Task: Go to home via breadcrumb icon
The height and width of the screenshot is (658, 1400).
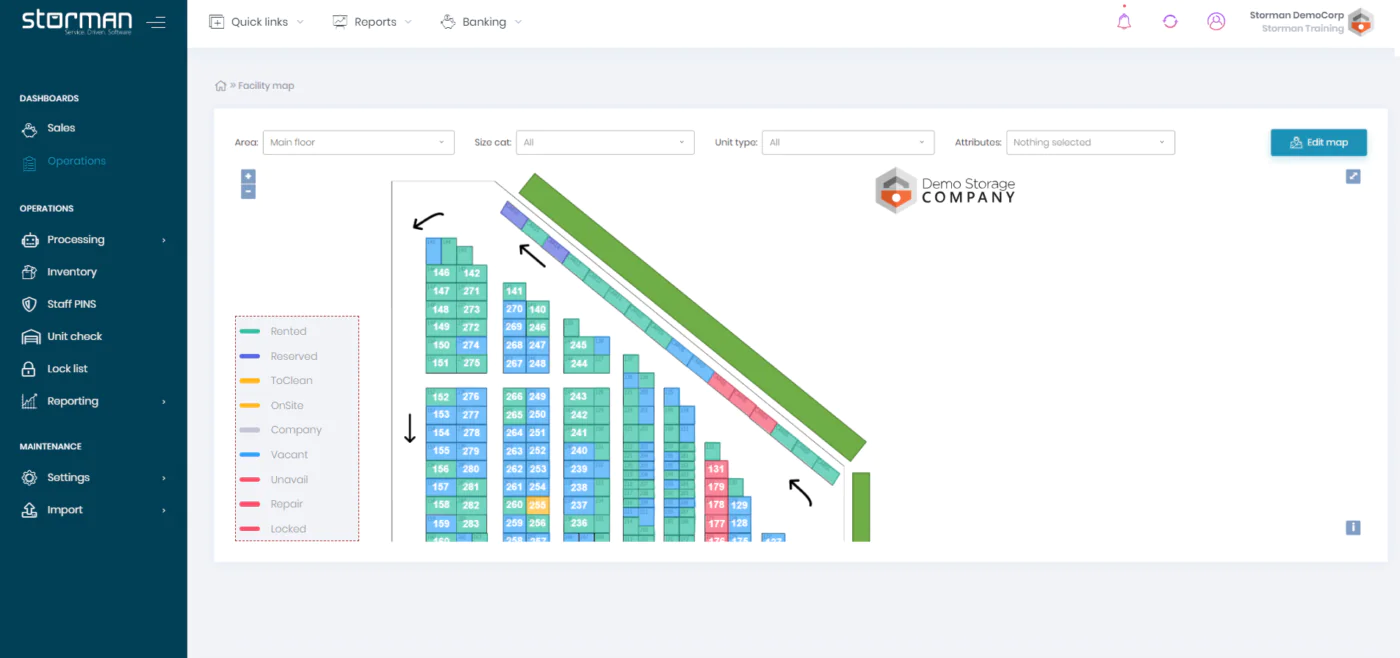Action: pyautogui.click(x=221, y=86)
